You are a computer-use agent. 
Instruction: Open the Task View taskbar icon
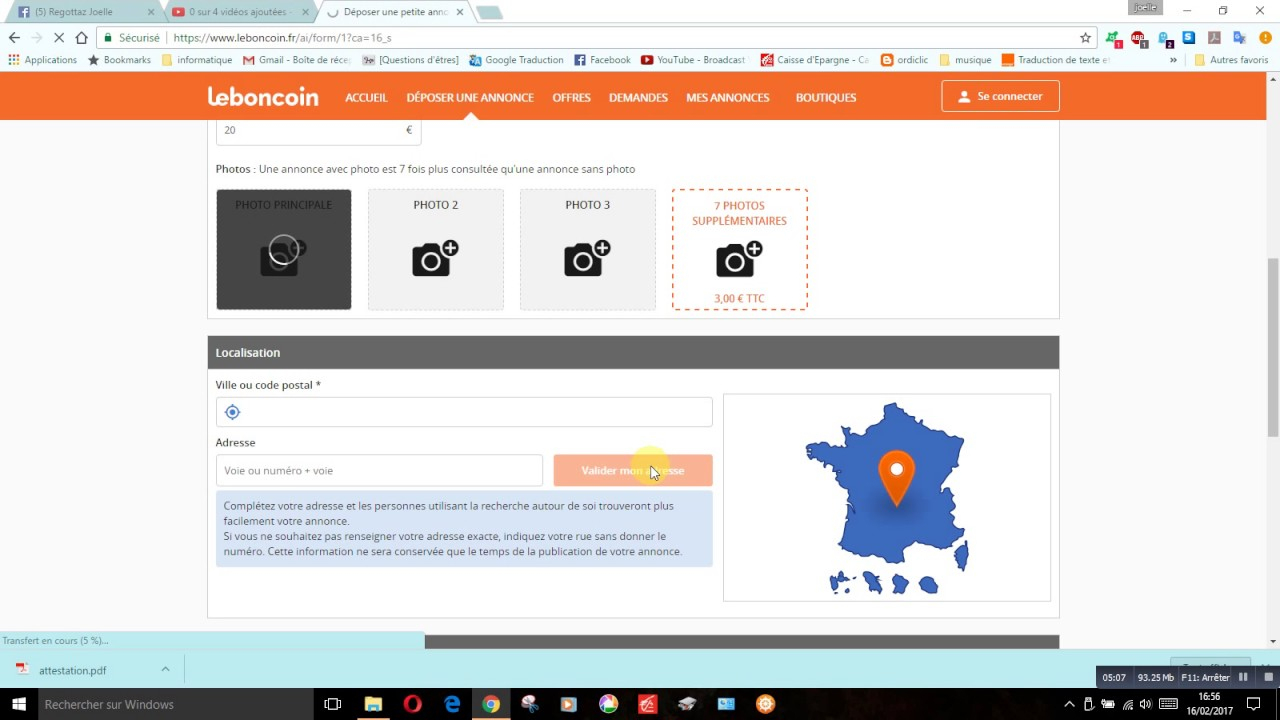pos(333,704)
